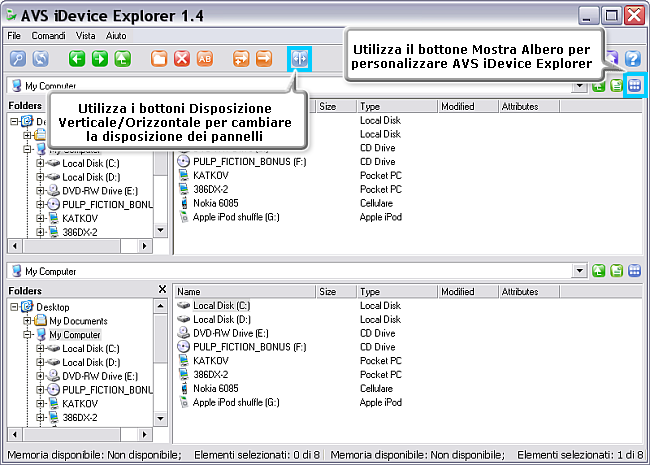Rename with the orange AB icon

[205, 59]
